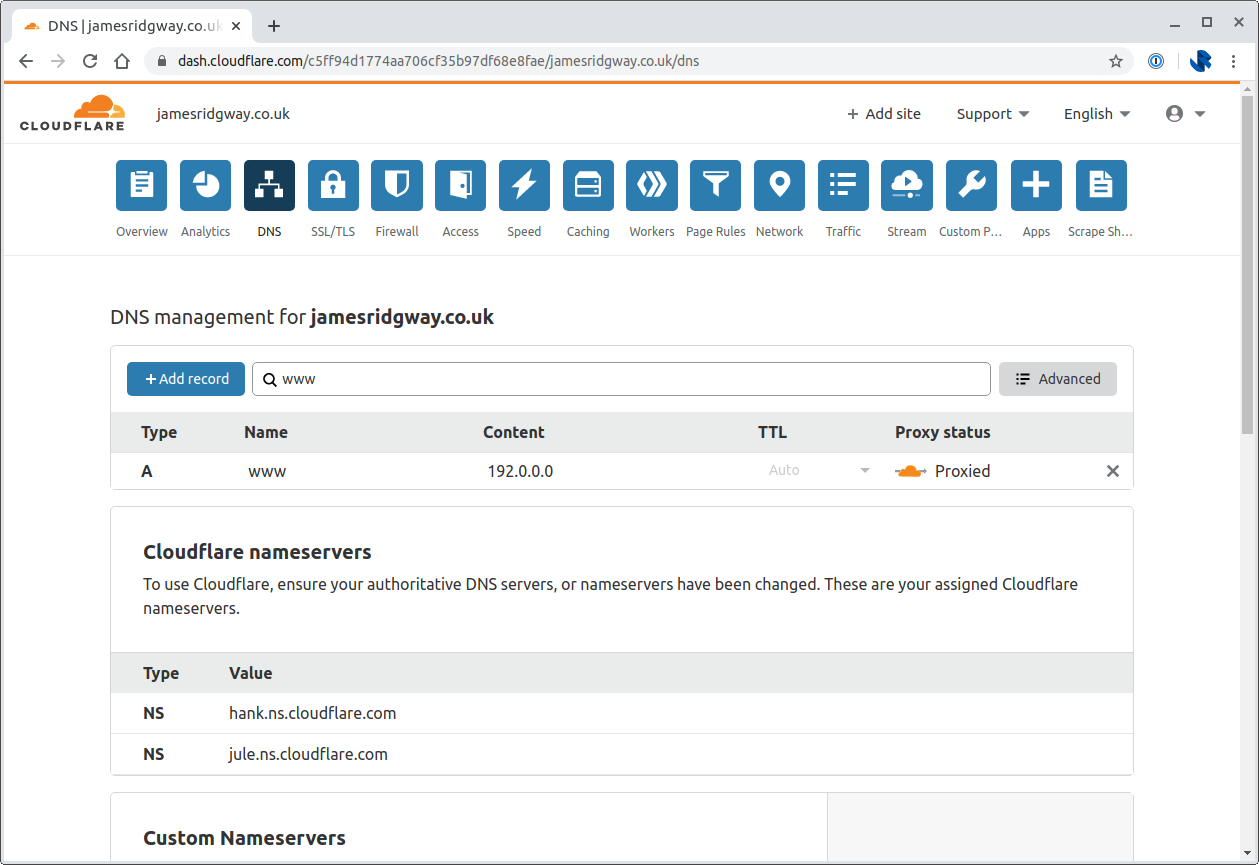Open a new browser tab
The image size is (1259, 865).
(274, 26)
